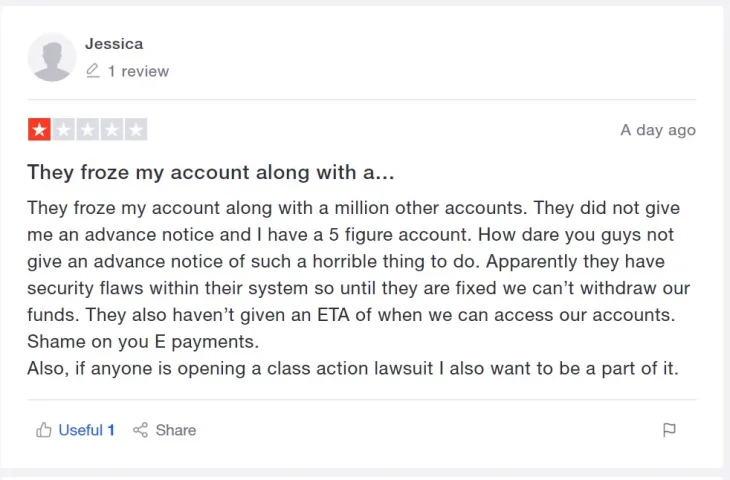
Task: Click the fourth grey star
Action: pos(112,129)
